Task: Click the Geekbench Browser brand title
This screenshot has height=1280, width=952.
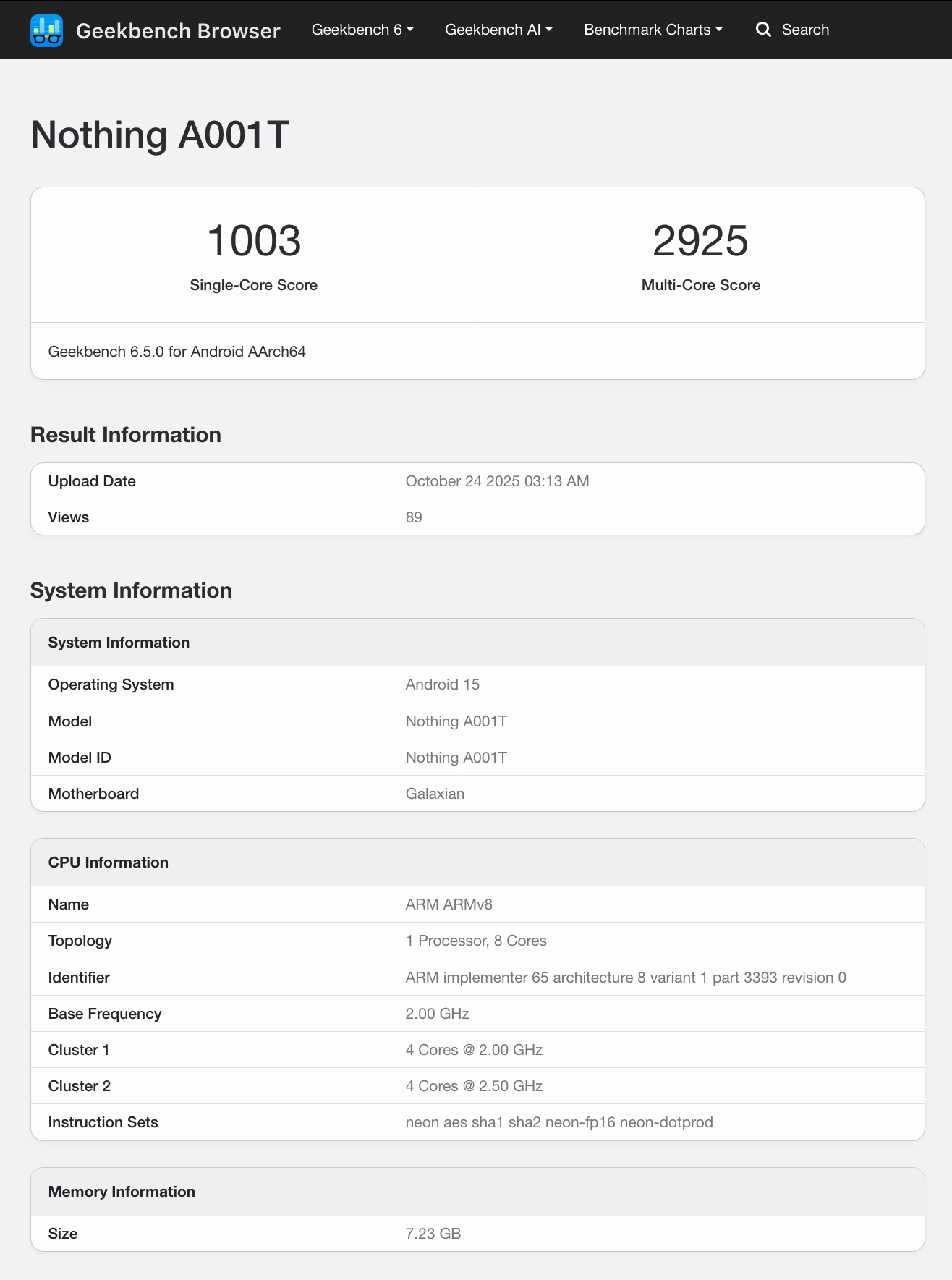Action: 178,31
